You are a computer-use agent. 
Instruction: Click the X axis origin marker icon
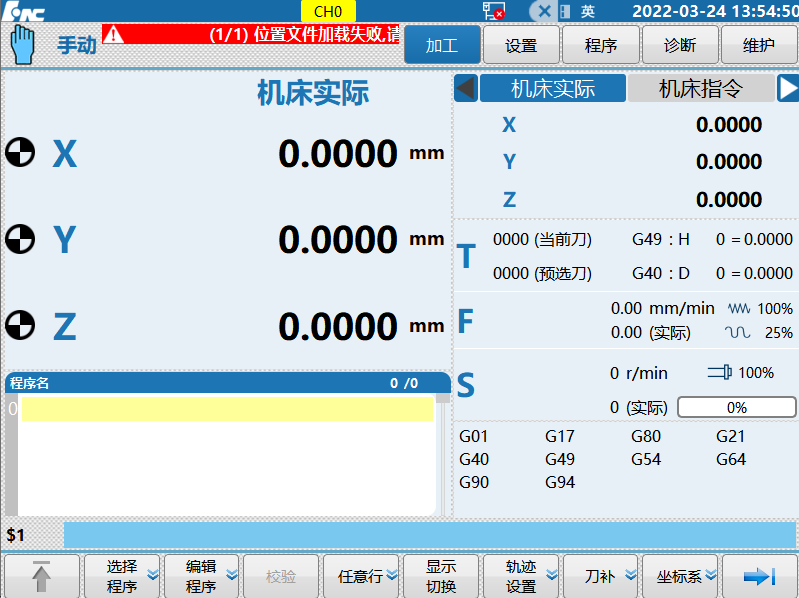tap(20, 153)
